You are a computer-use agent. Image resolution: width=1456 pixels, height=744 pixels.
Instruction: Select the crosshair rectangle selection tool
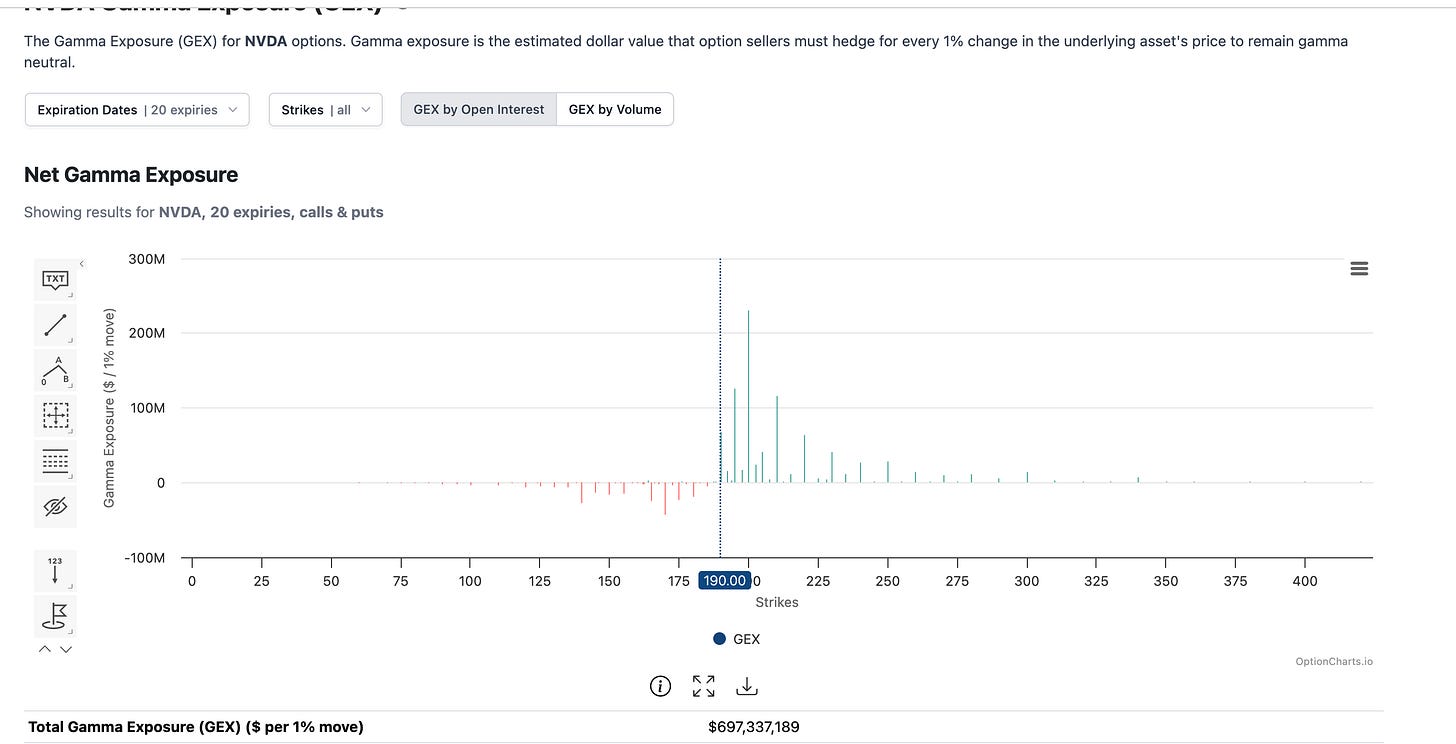point(55,415)
